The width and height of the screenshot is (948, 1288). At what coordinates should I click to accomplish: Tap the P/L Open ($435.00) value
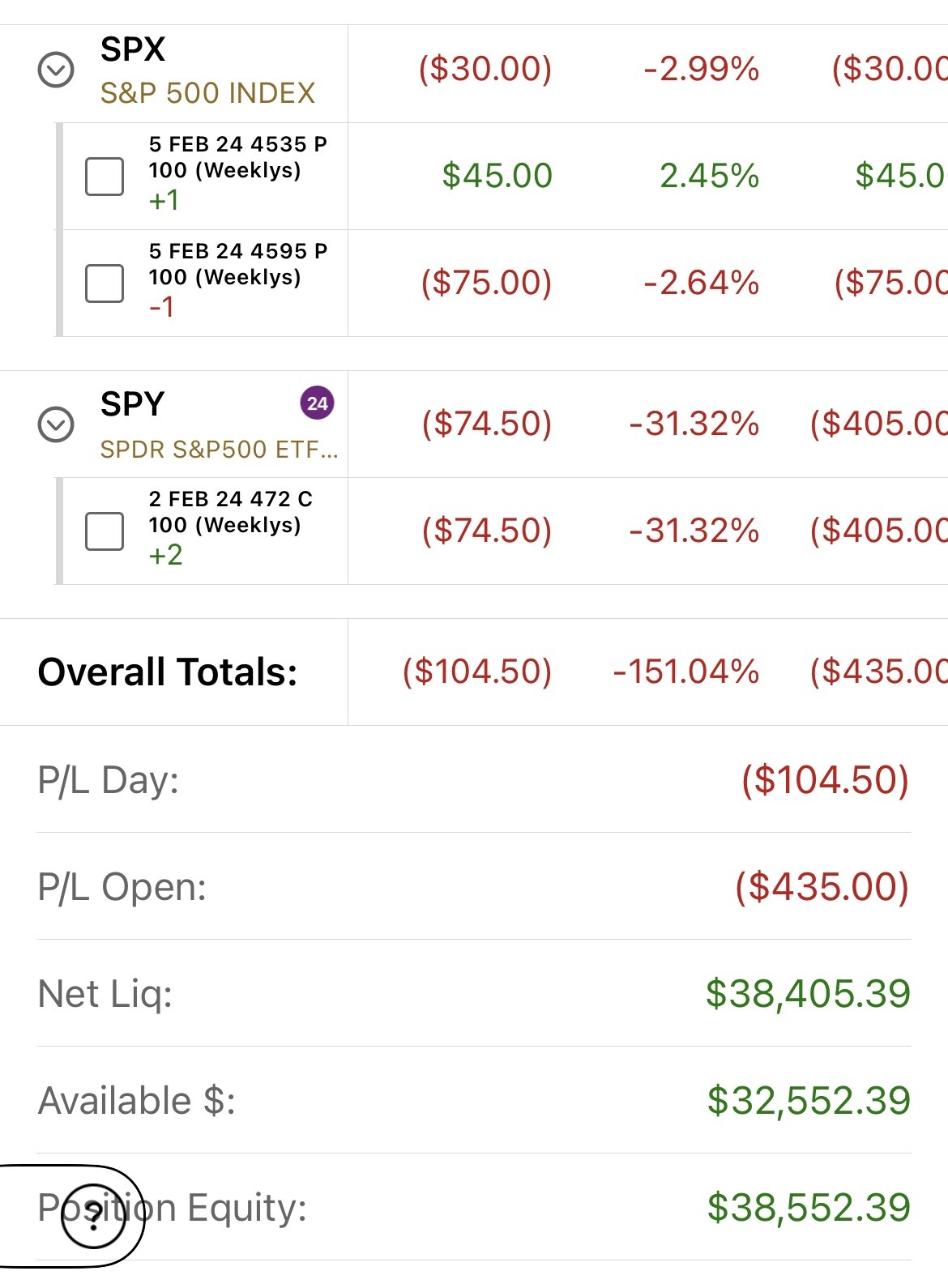pyautogui.click(x=822, y=887)
